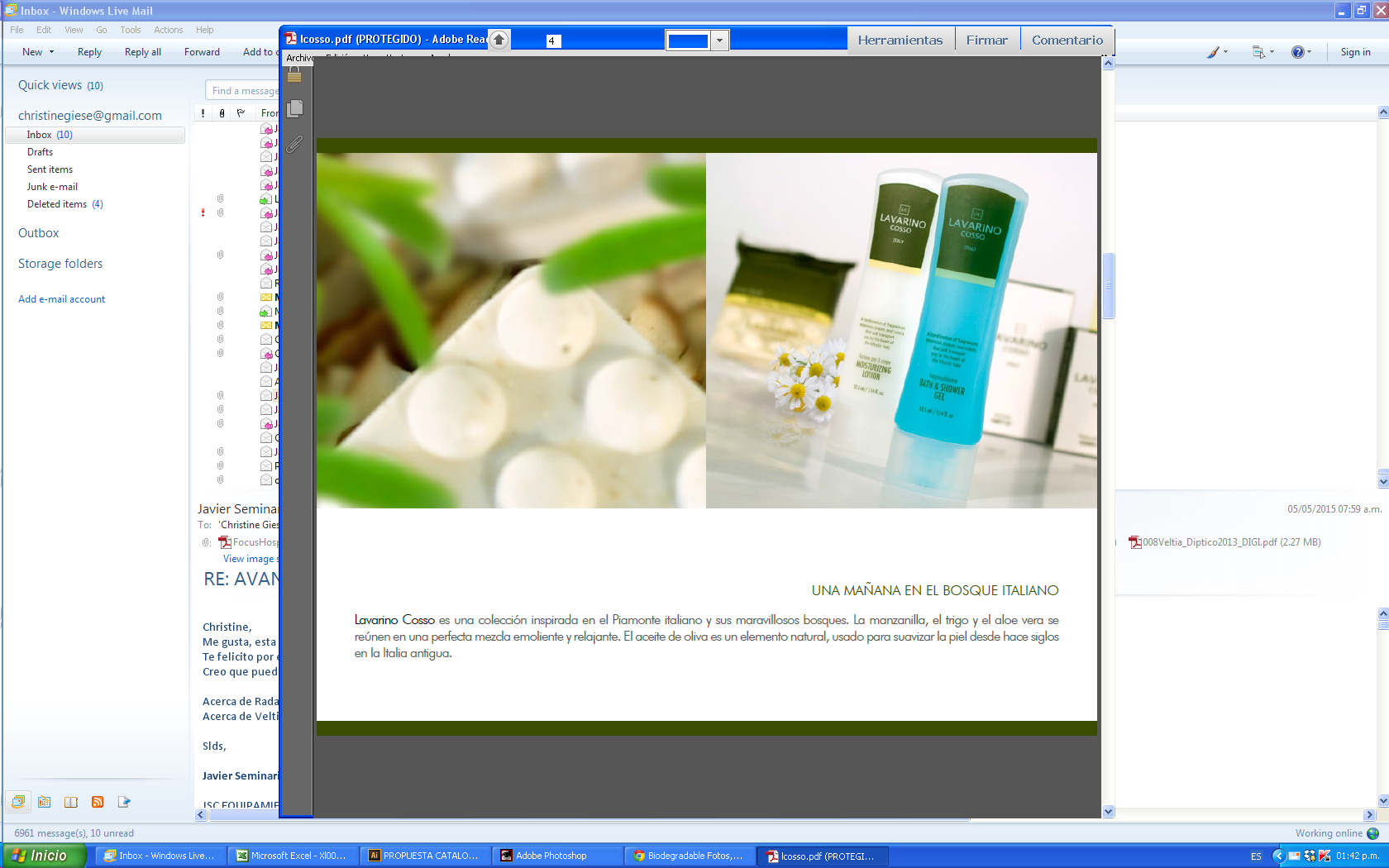The height and width of the screenshot is (868, 1389).
Task: Click Reply all in the mail toolbar
Action: [x=143, y=52]
